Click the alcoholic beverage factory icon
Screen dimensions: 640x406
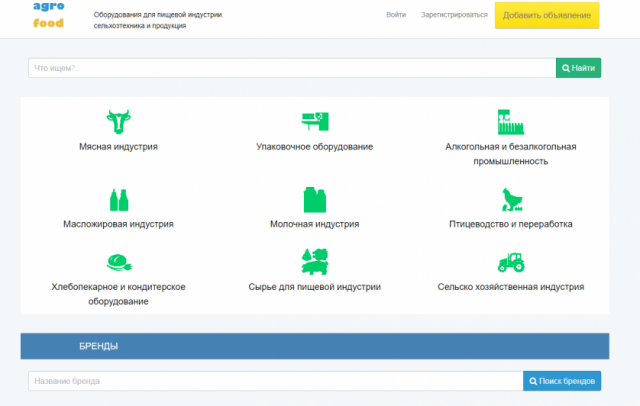(511, 122)
